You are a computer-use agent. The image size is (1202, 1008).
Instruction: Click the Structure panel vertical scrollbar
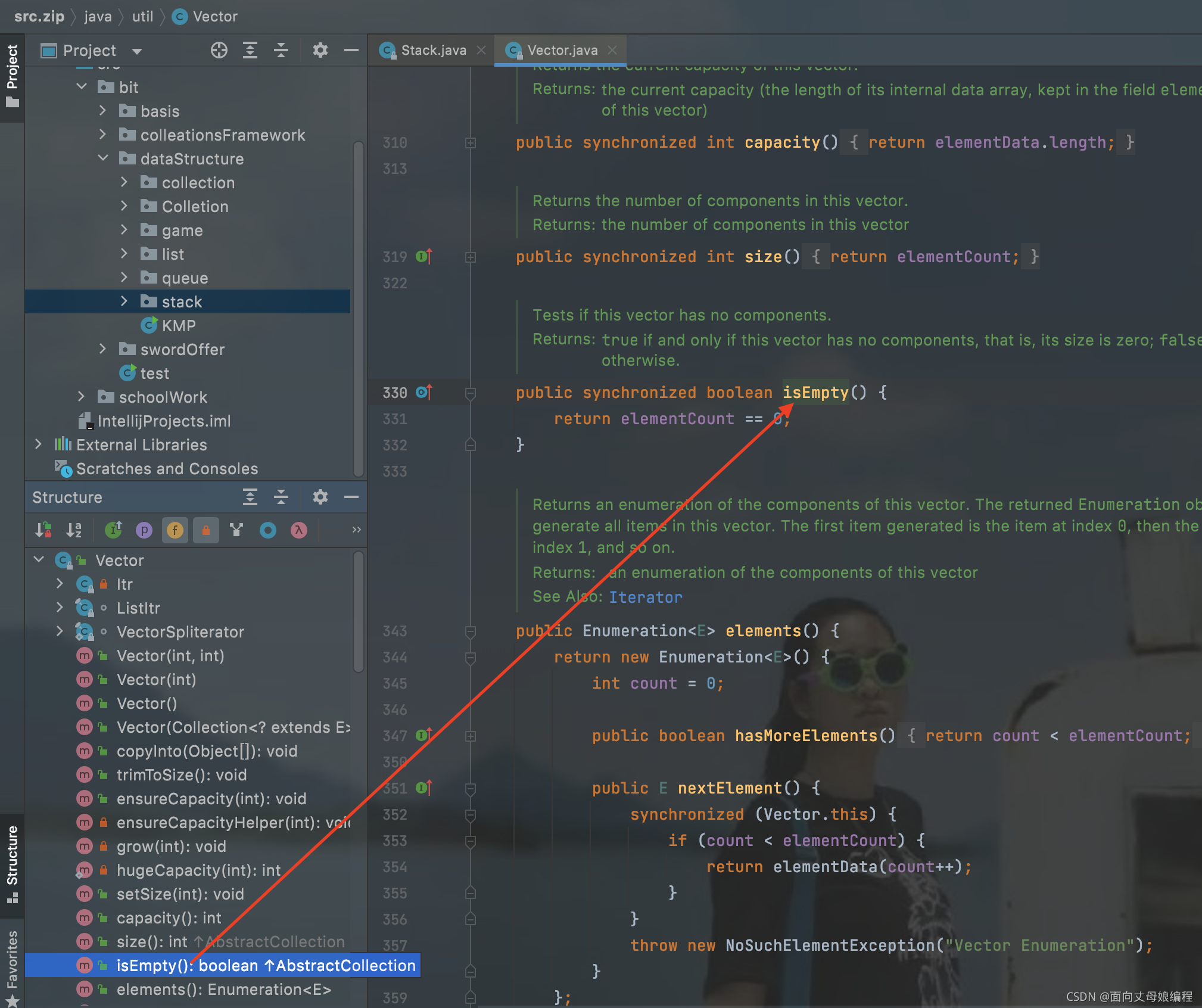point(358,612)
